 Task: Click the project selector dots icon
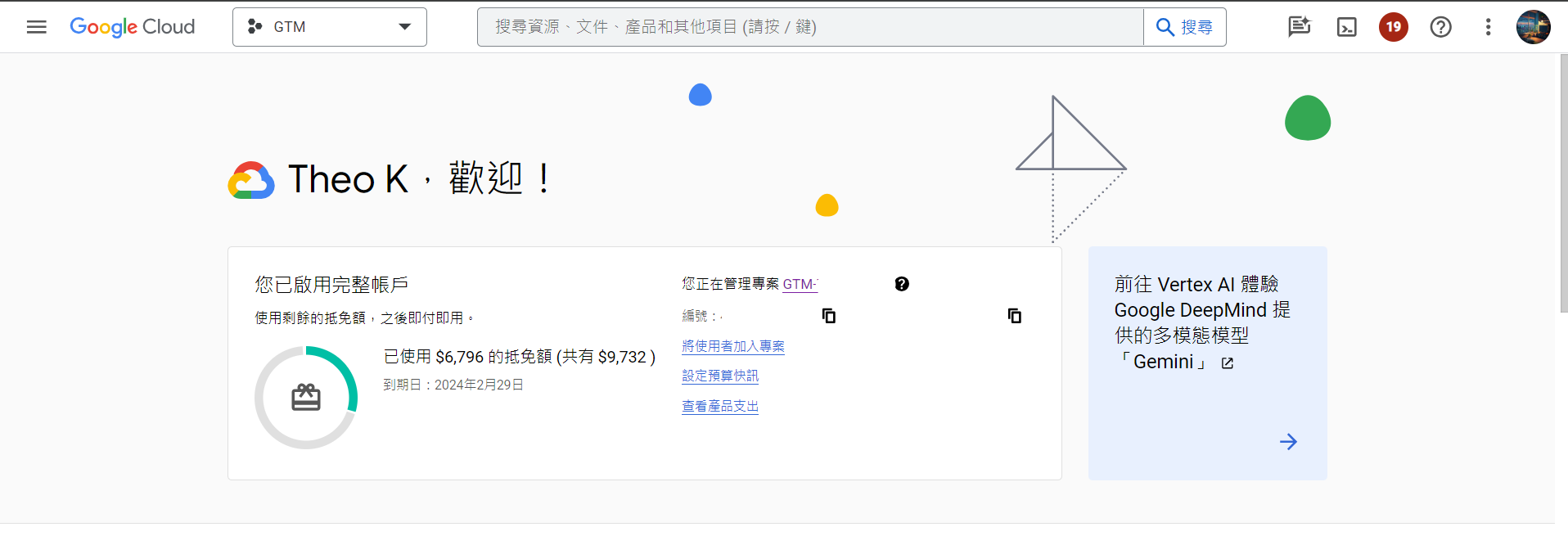[255, 27]
